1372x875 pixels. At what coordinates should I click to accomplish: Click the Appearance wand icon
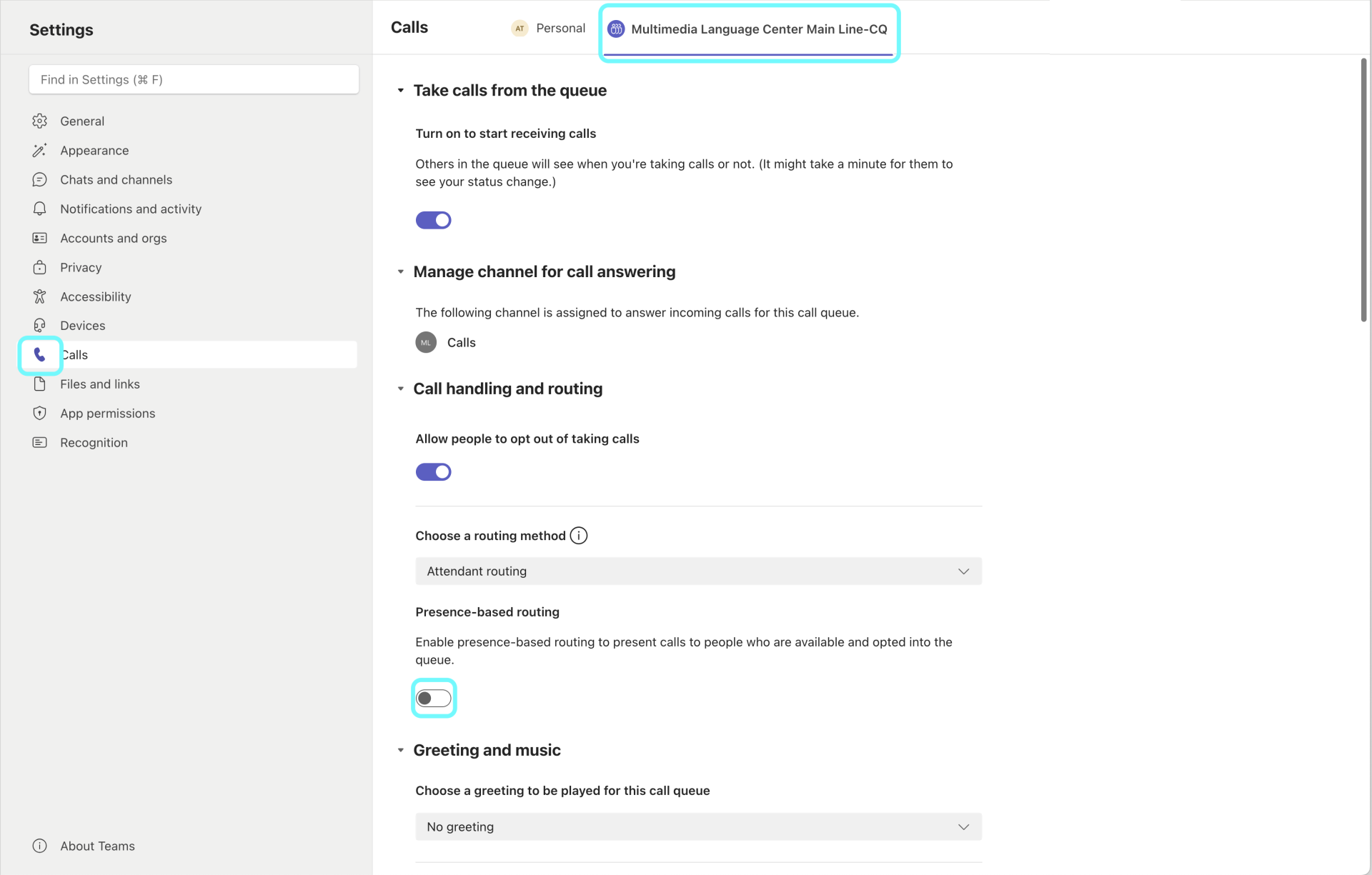click(40, 151)
